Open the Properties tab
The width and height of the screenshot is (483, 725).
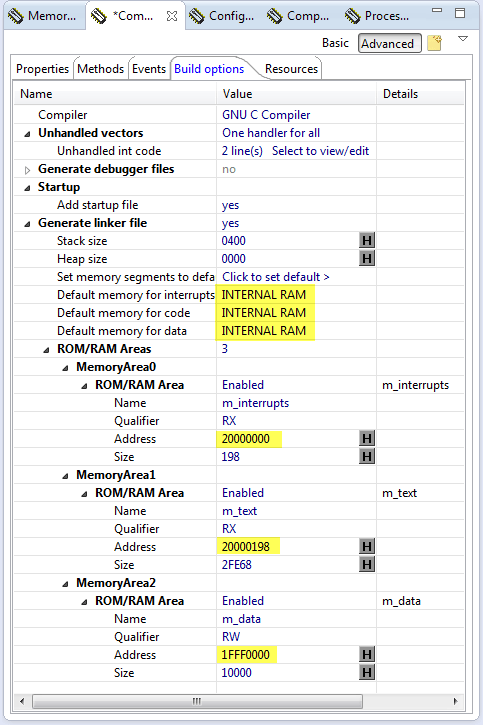click(x=42, y=69)
